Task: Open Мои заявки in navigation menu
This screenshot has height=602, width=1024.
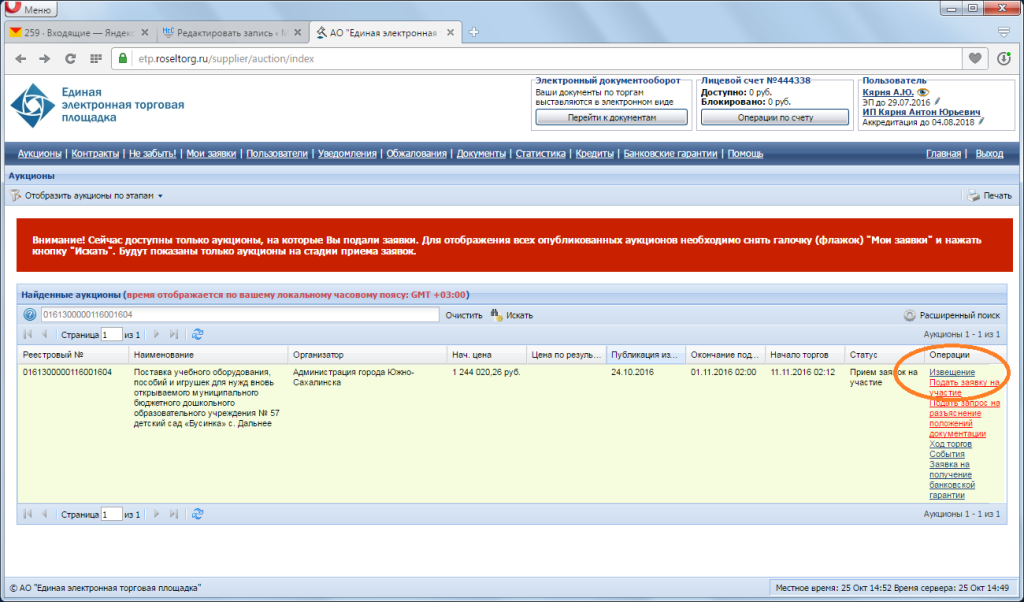Action: coord(211,153)
